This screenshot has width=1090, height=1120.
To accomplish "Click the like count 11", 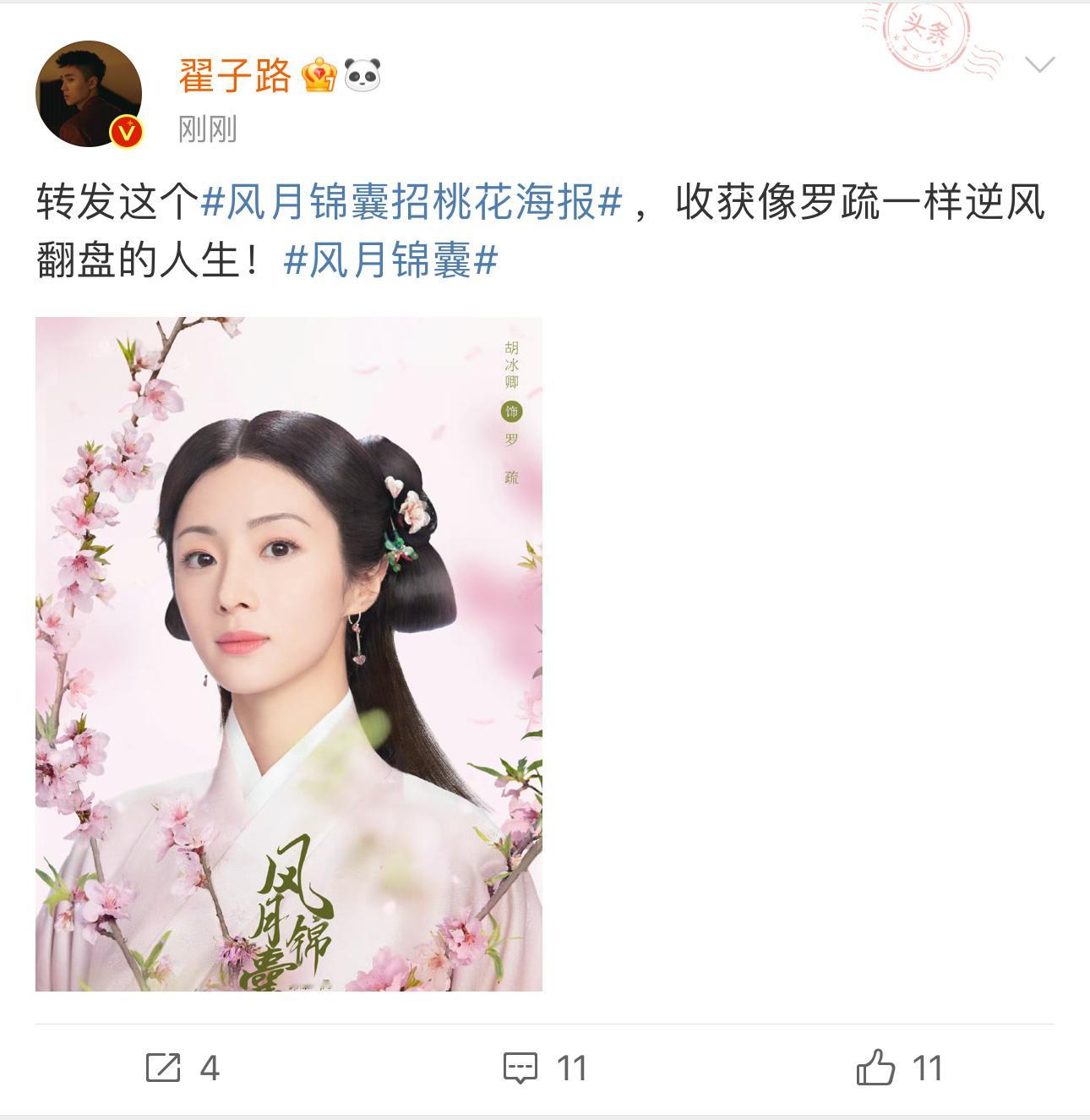I will 928,1068.
